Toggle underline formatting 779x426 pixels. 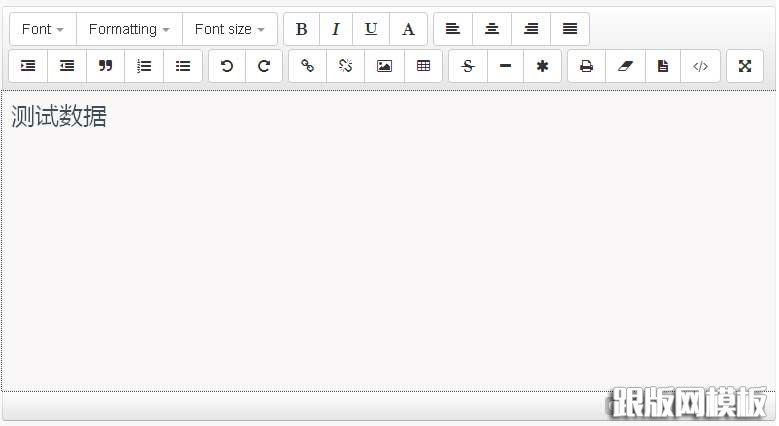[x=371, y=29]
